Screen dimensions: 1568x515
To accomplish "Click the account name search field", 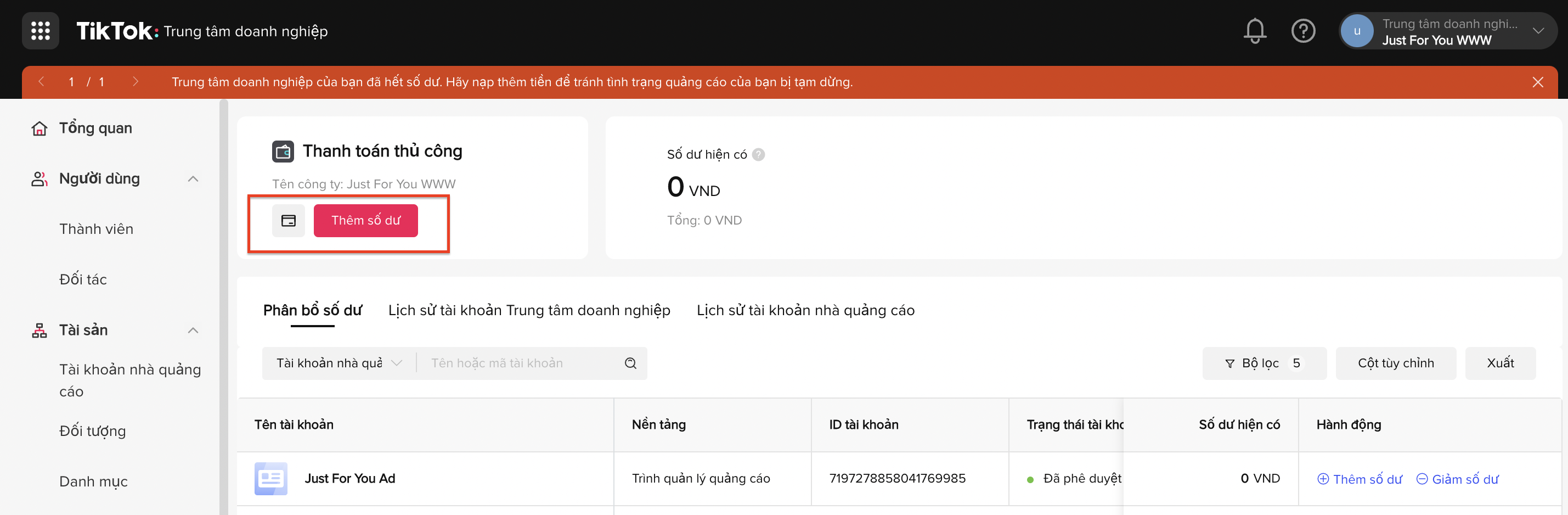I will 523,363.
